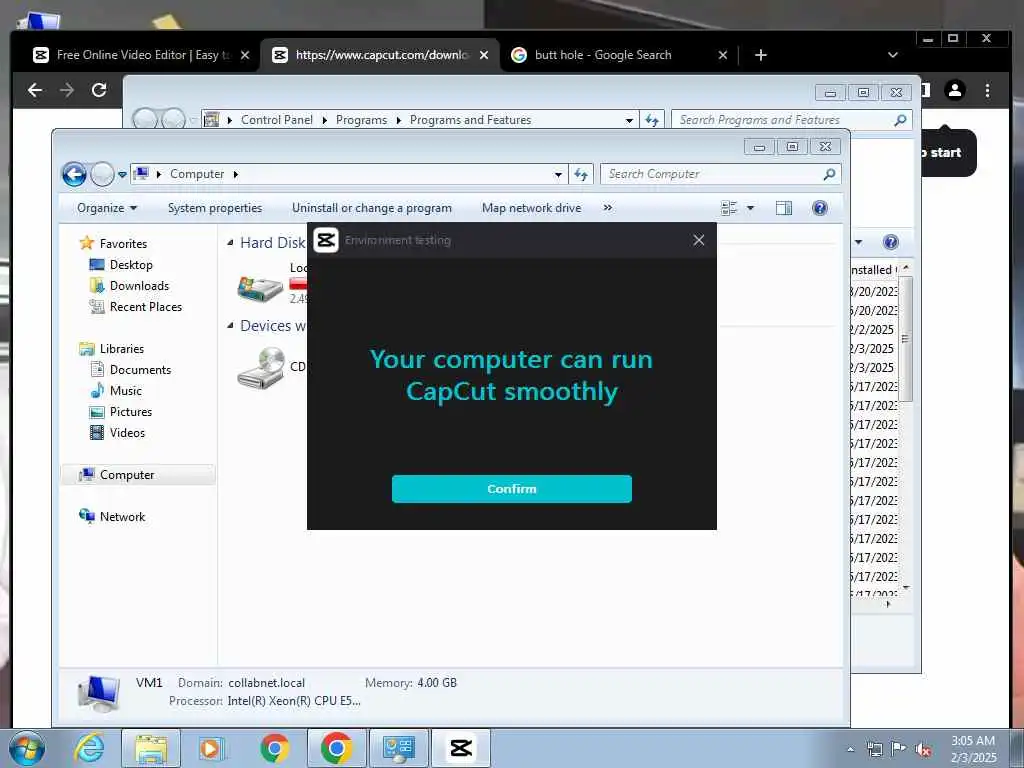Select the local hard disk drive icon

click(260, 287)
